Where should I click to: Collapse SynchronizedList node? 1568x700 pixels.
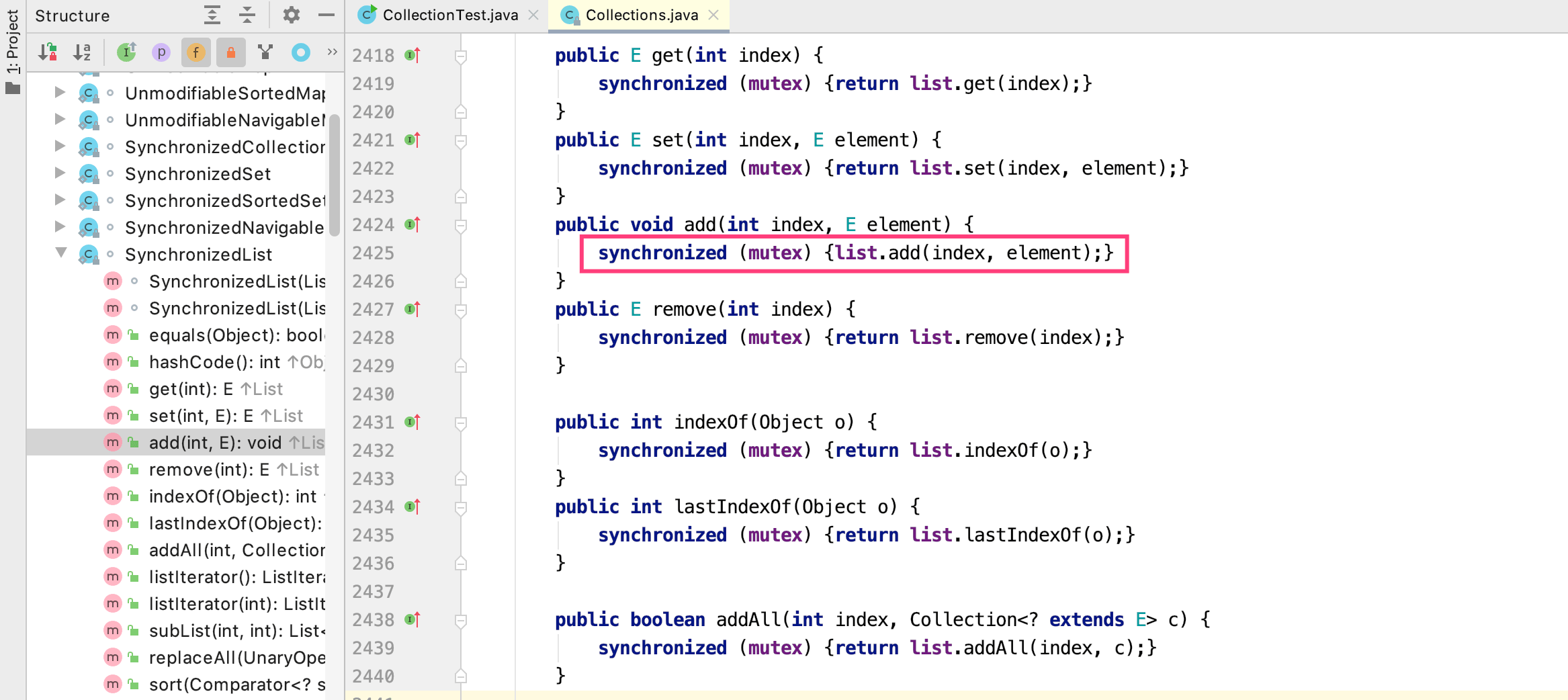point(61,253)
